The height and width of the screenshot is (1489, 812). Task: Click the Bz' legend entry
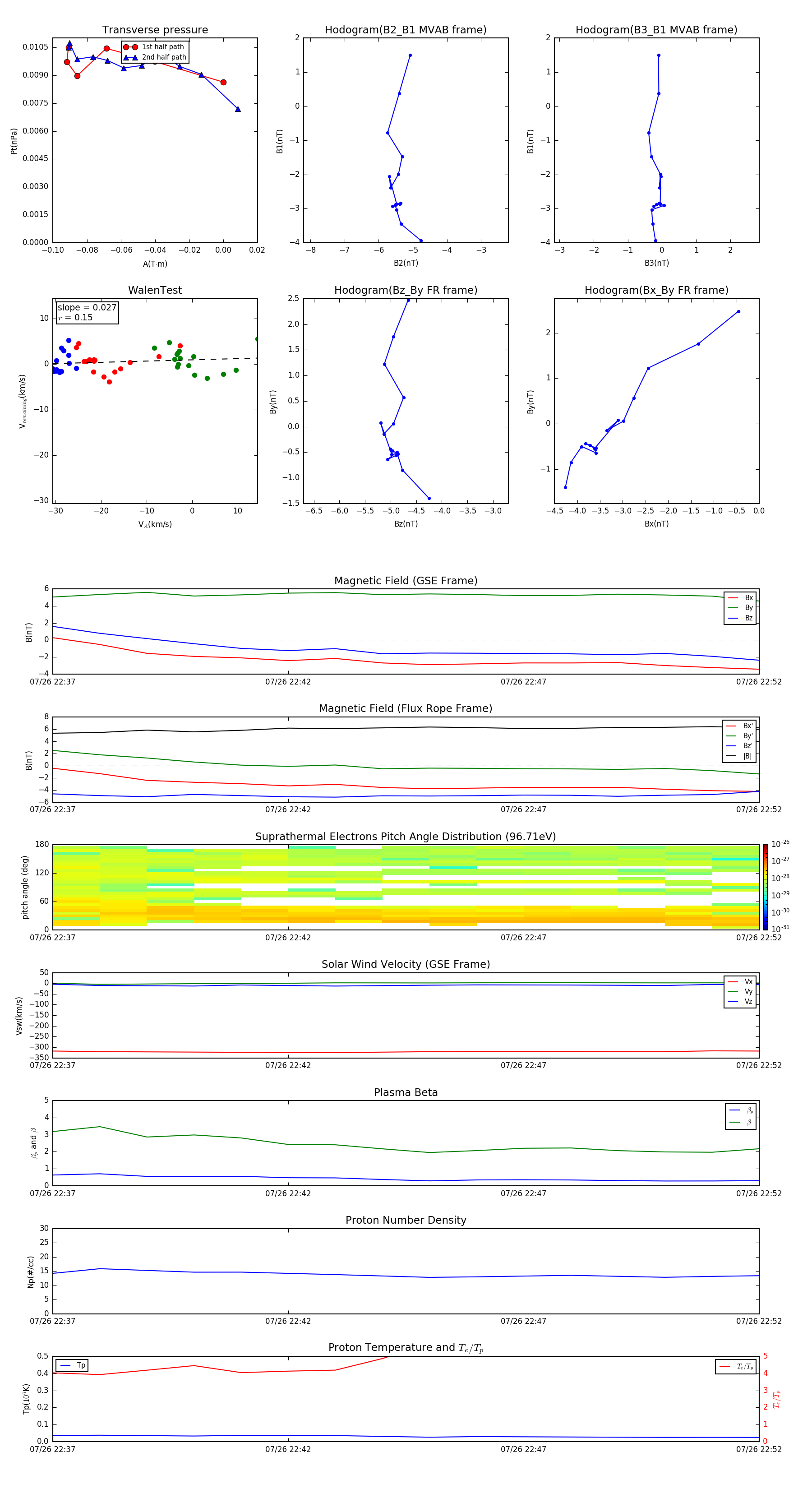(x=739, y=746)
